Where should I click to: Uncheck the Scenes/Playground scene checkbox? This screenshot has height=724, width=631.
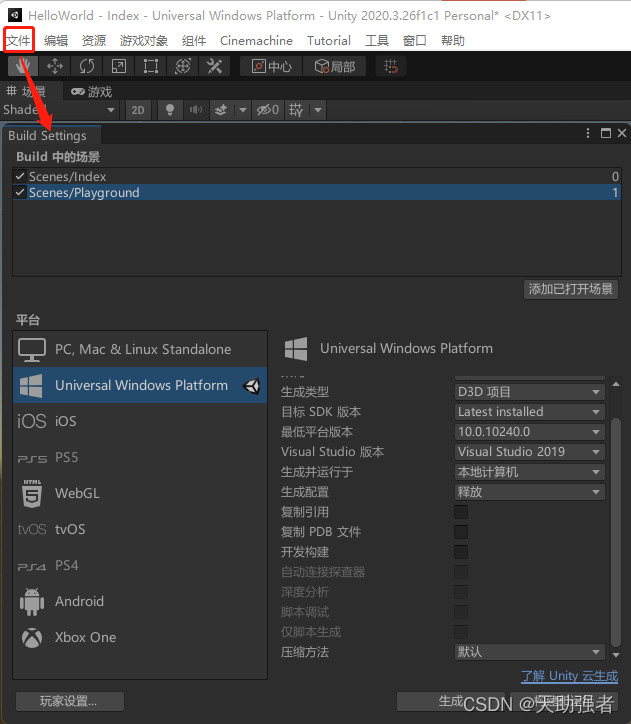tap(20, 192)
